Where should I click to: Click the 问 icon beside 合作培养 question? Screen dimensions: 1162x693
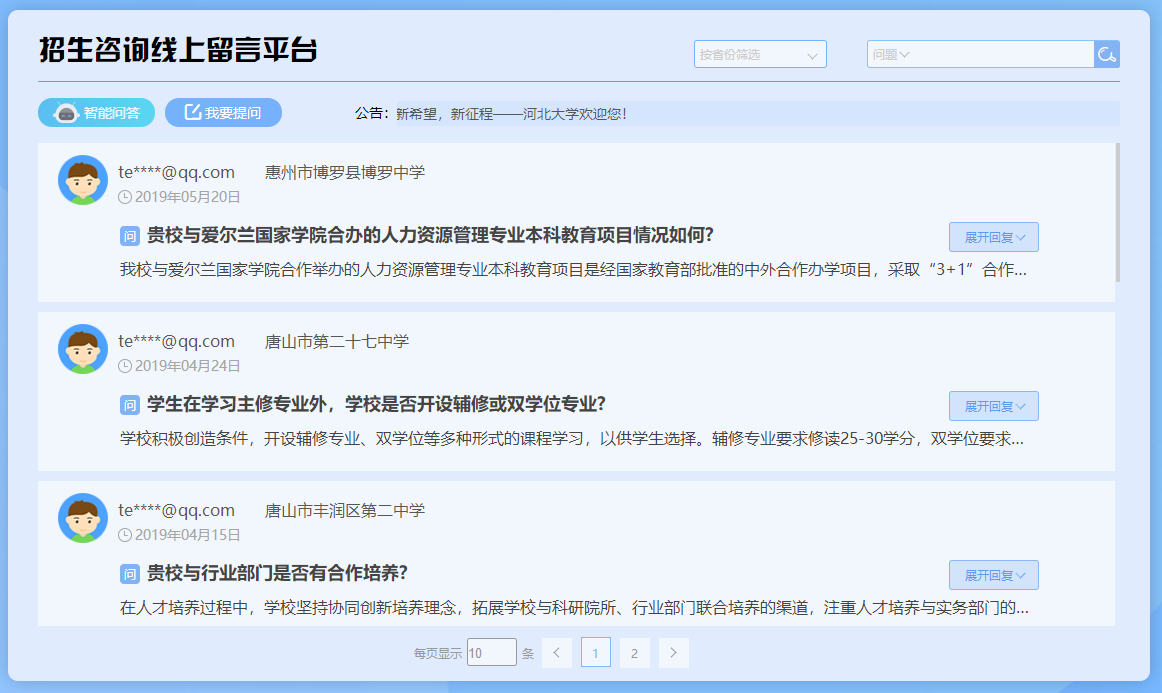[x=129, y=574]
